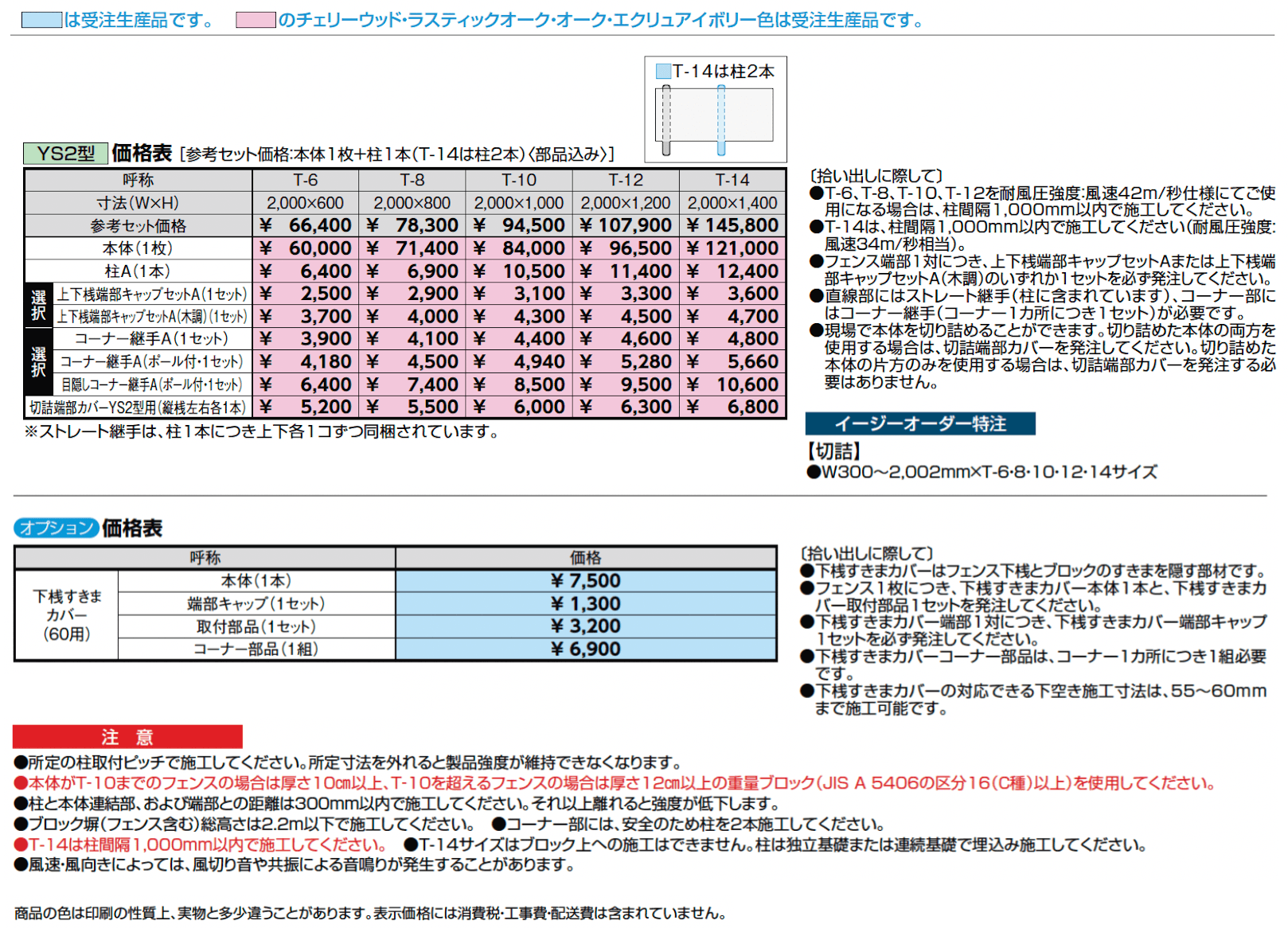Image resolution: width=1288 pixels, height=936 pixels.
Task: Expand the 呼称 header cell
Action: pos(139,180)
